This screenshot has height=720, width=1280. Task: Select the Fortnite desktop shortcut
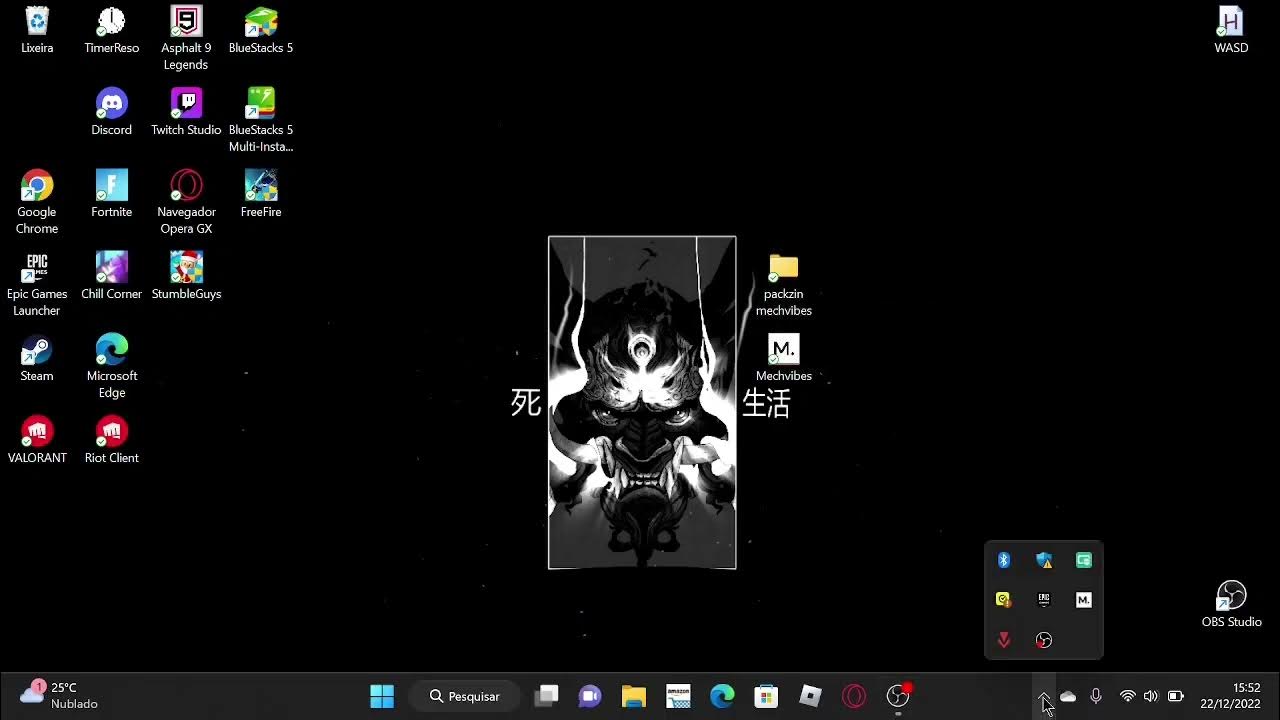click(111, 194)
